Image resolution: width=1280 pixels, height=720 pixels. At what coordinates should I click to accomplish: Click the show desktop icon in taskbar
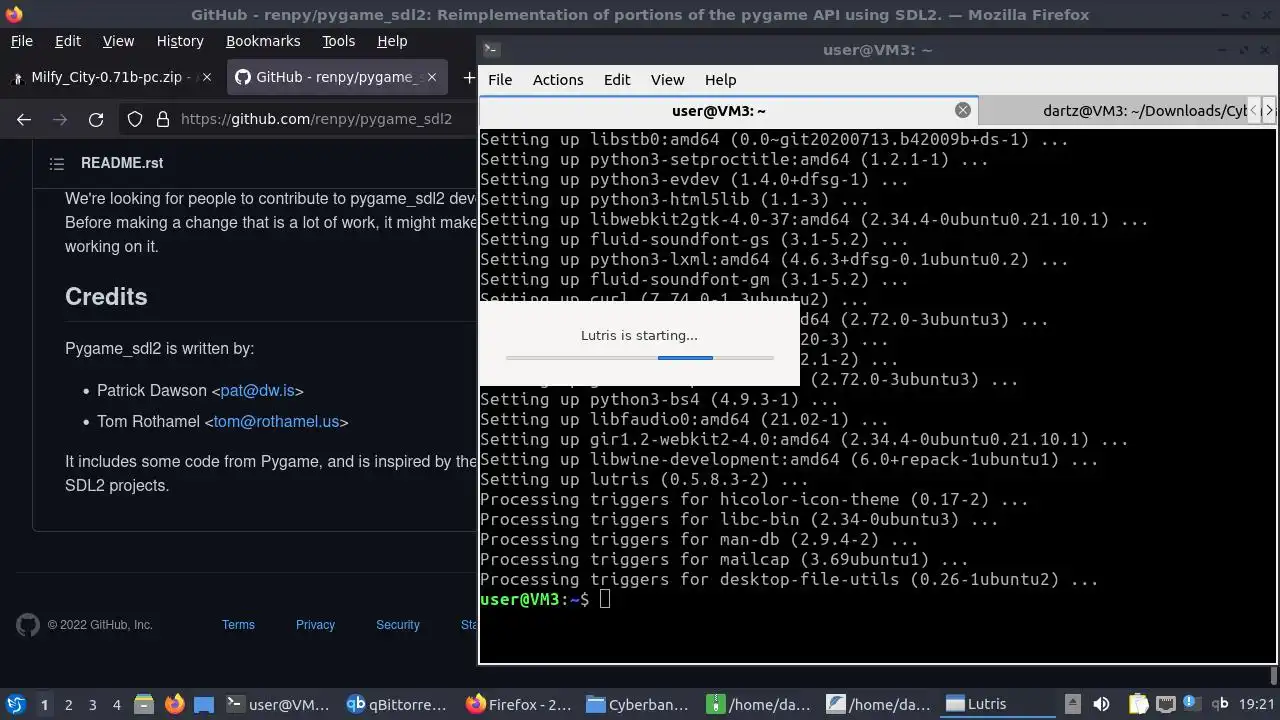[x=204, y=704]
